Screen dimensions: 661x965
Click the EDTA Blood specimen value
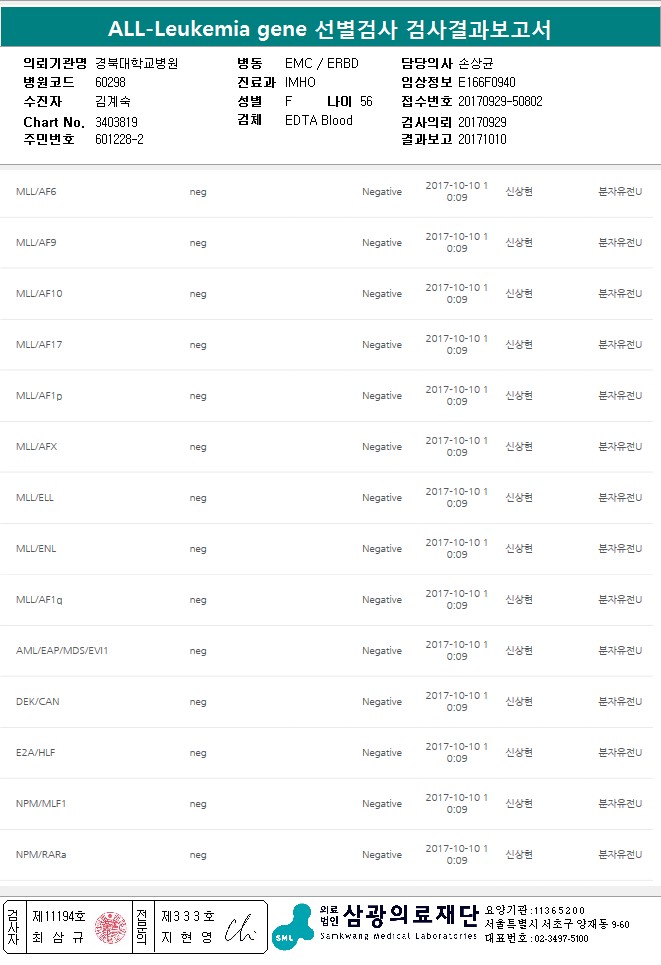(318, 121)
